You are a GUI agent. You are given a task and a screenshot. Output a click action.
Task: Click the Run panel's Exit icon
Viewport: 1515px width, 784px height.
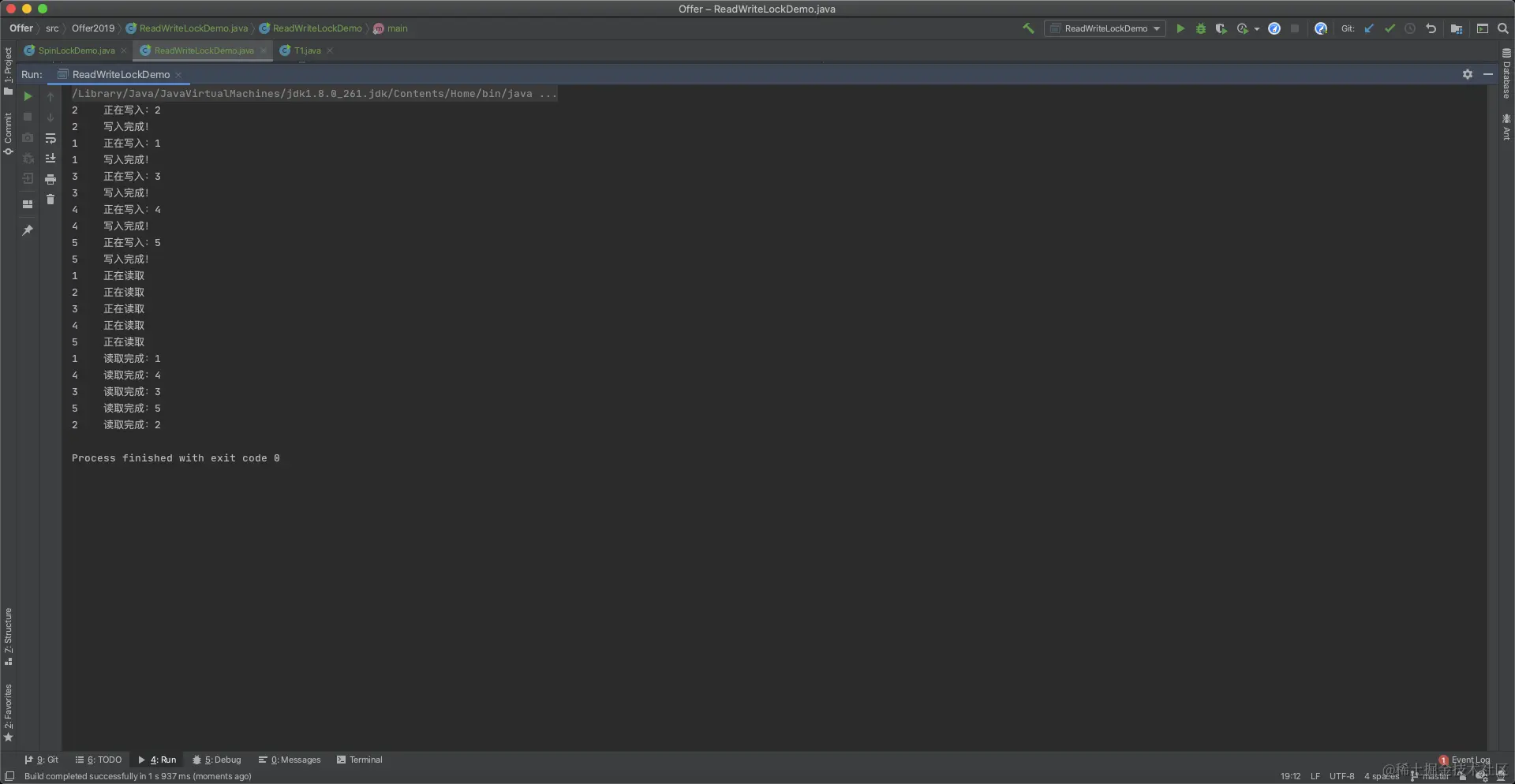28,178
